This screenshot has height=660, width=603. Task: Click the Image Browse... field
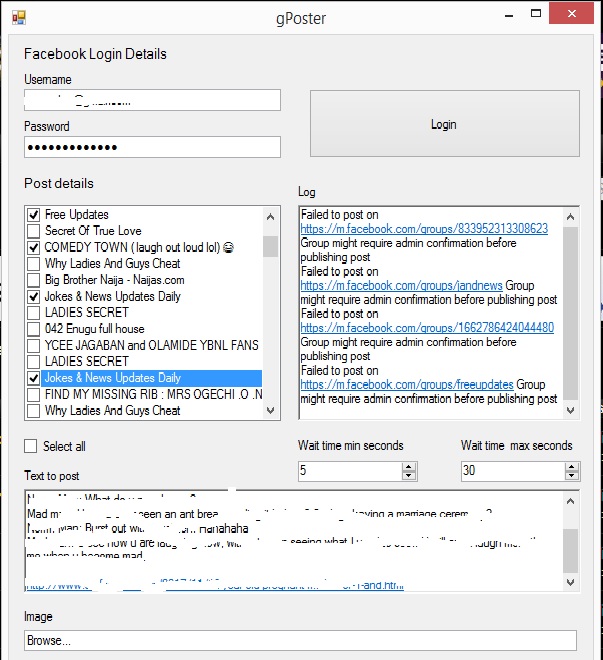(300, 641)
